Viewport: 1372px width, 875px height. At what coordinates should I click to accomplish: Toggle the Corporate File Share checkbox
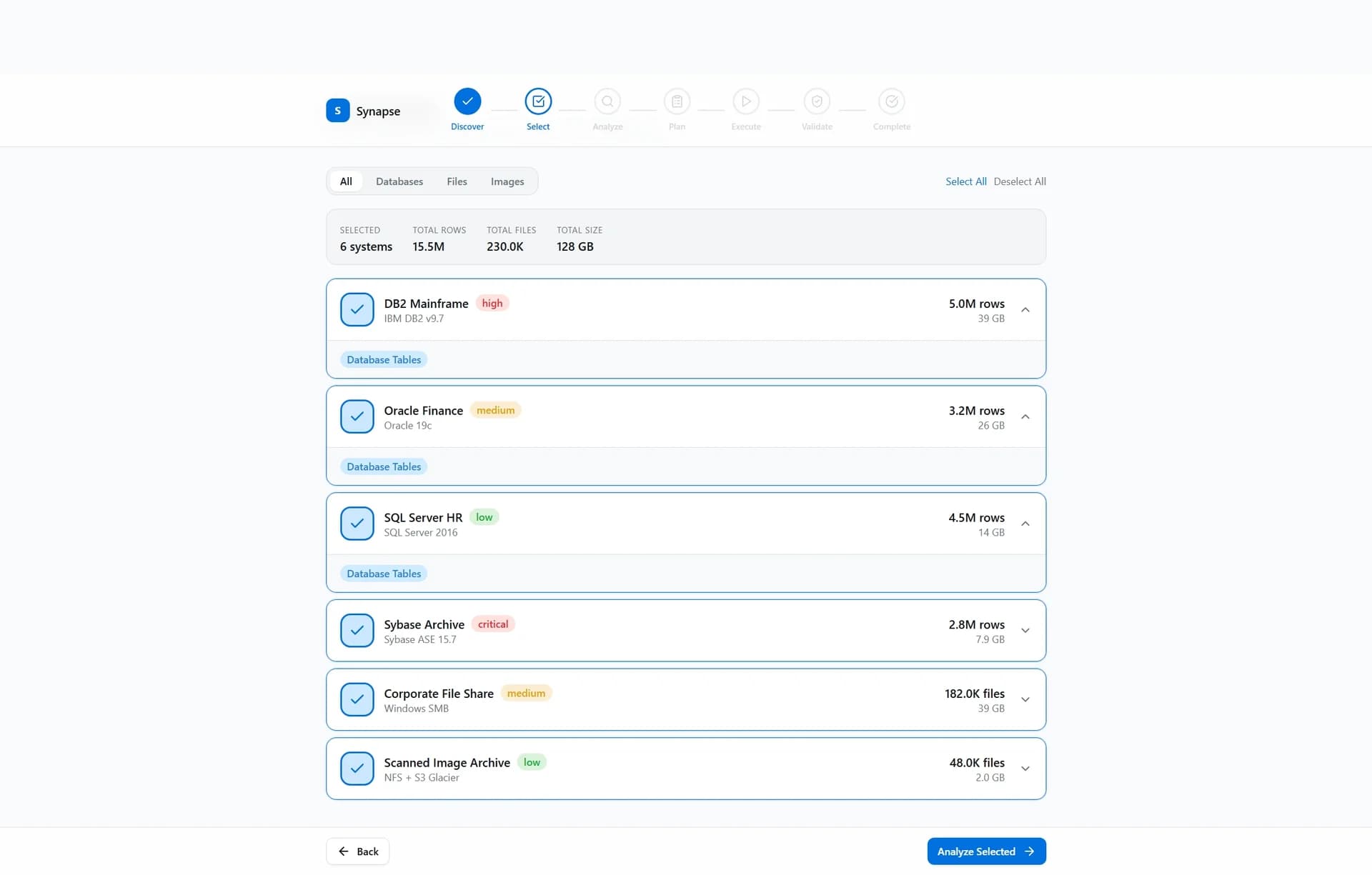pyautogui.click(x=357, y=699)
